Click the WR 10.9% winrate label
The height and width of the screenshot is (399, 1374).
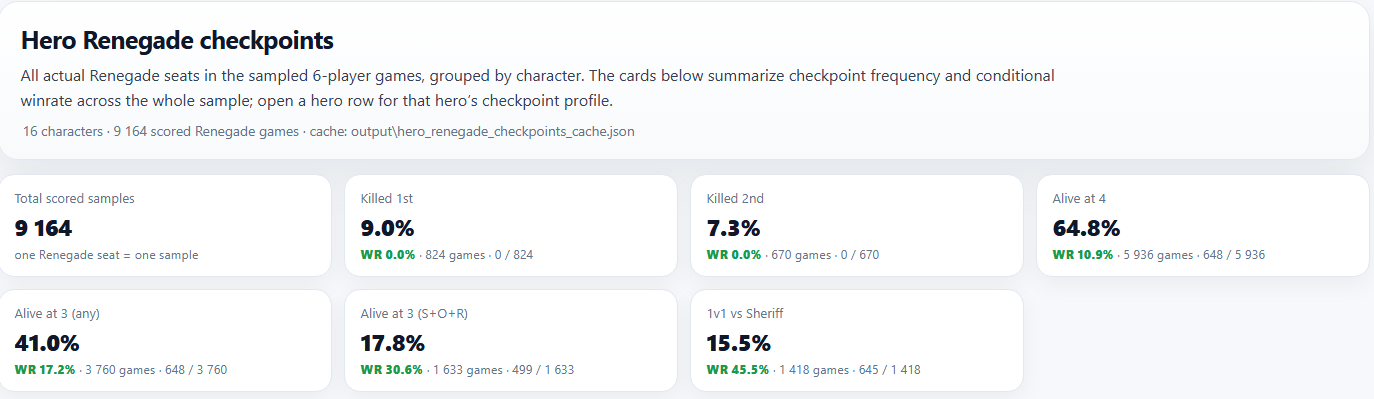tap(1080, 255)
